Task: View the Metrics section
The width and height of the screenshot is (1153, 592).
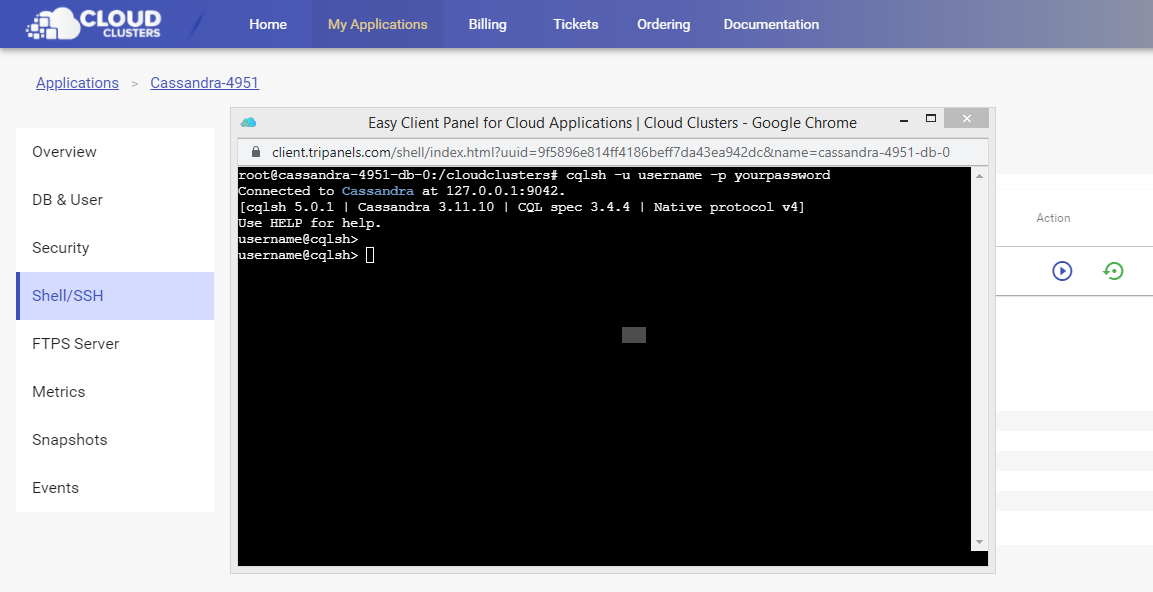Action: [x=115, y=392]
